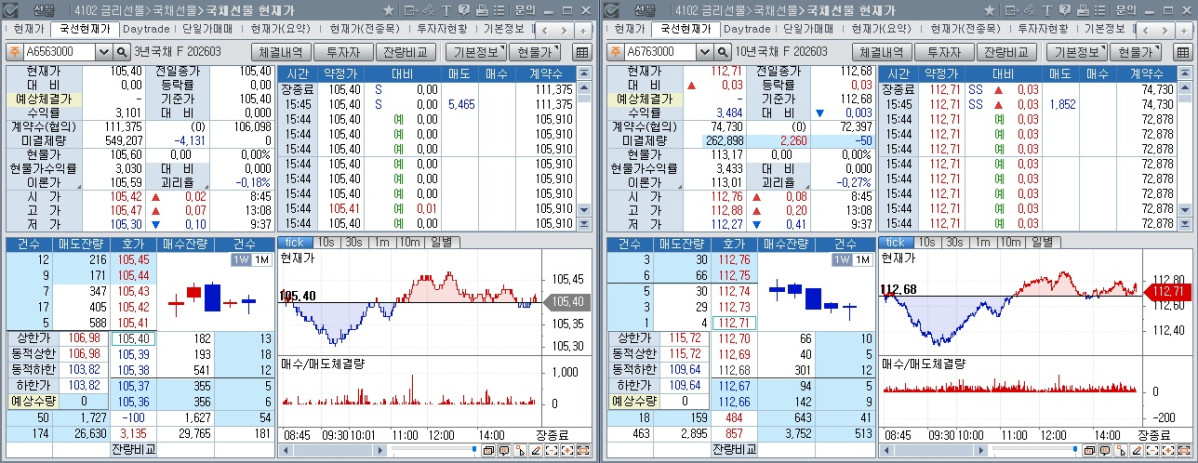This screenshot has width=1198, height=463.
Task: Click the magnifier search icon next to A6763000
Action: [x=722, y=52]
